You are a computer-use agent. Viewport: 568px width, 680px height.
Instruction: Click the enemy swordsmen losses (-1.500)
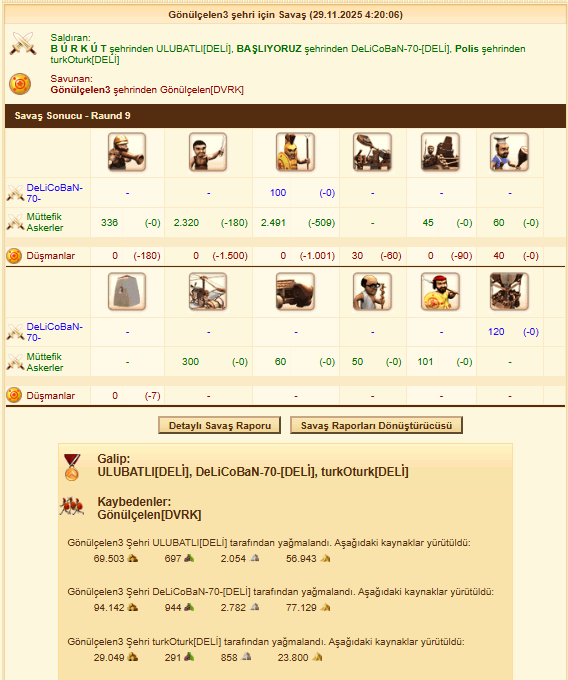click(230, 256)
